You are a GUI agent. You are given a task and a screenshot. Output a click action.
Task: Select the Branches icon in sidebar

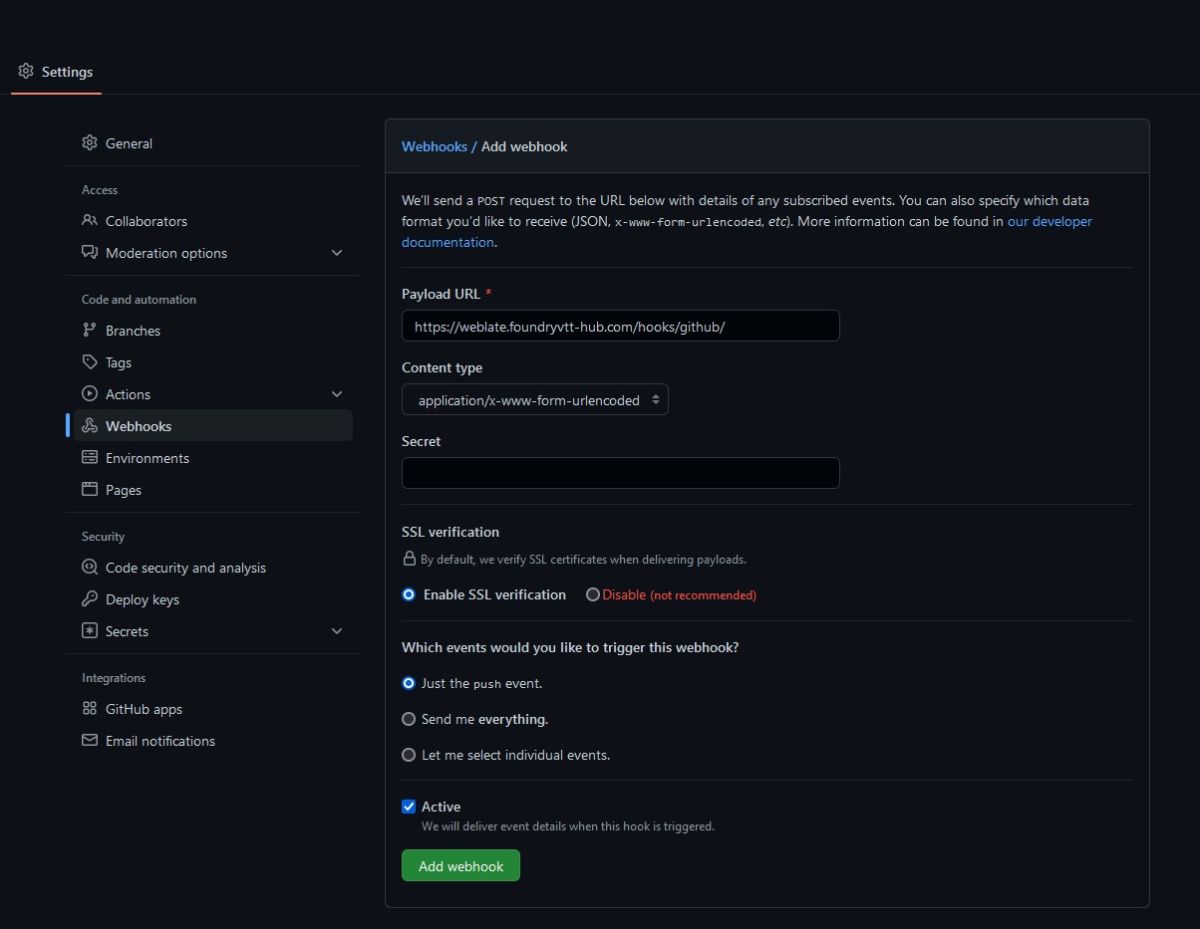coord(89,331)
